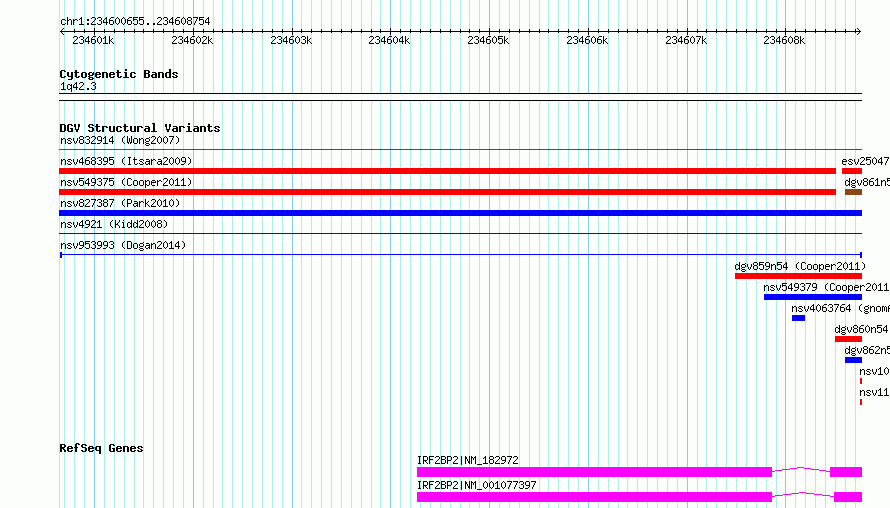This screenshot has height=508, width=890.
Task: Click the dgv859n54 (Cooper2011) label
Action: (x=800, y=266)
